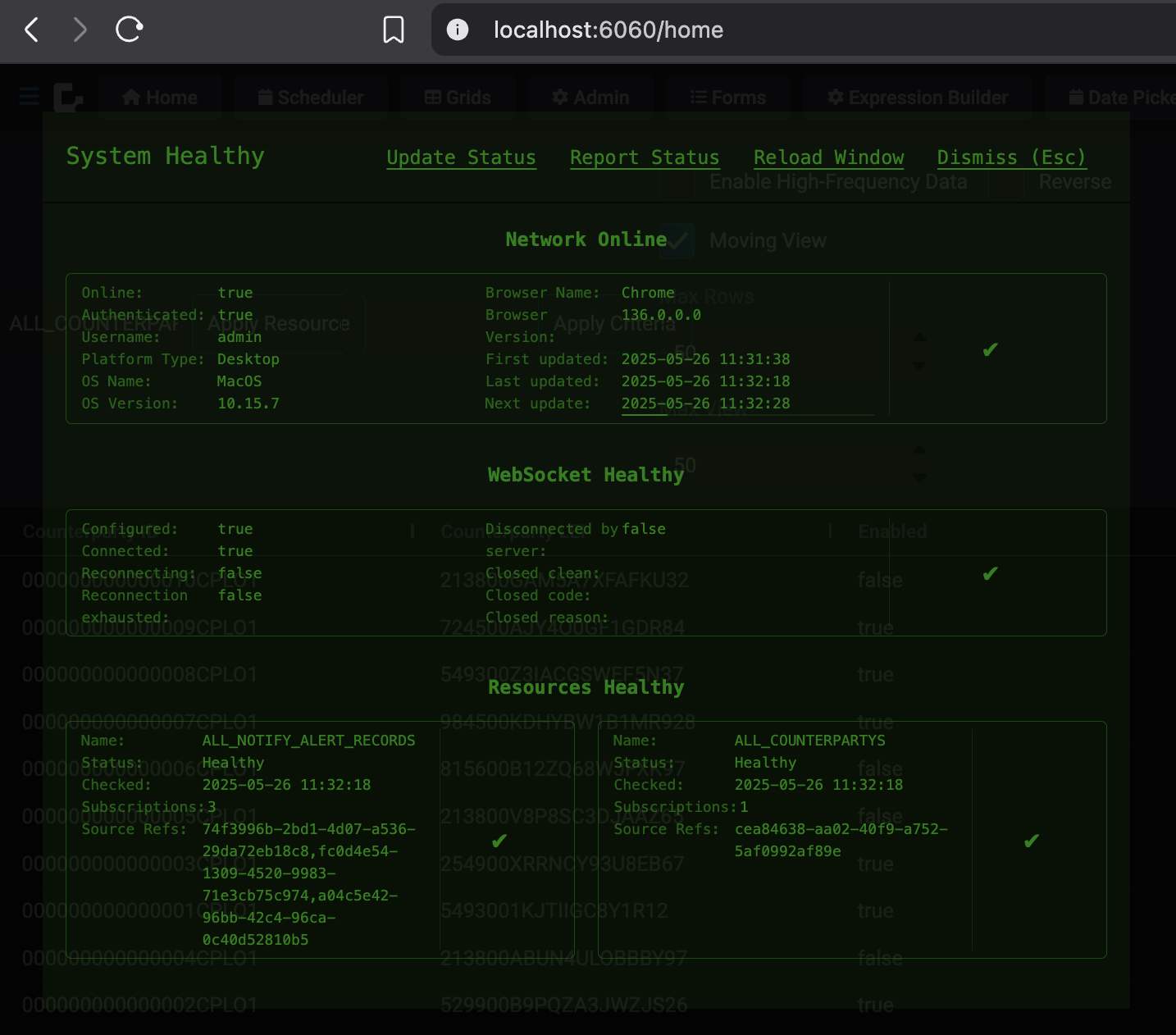
Task: Open the hamburger menu icon
Action: tap(30, 97)
